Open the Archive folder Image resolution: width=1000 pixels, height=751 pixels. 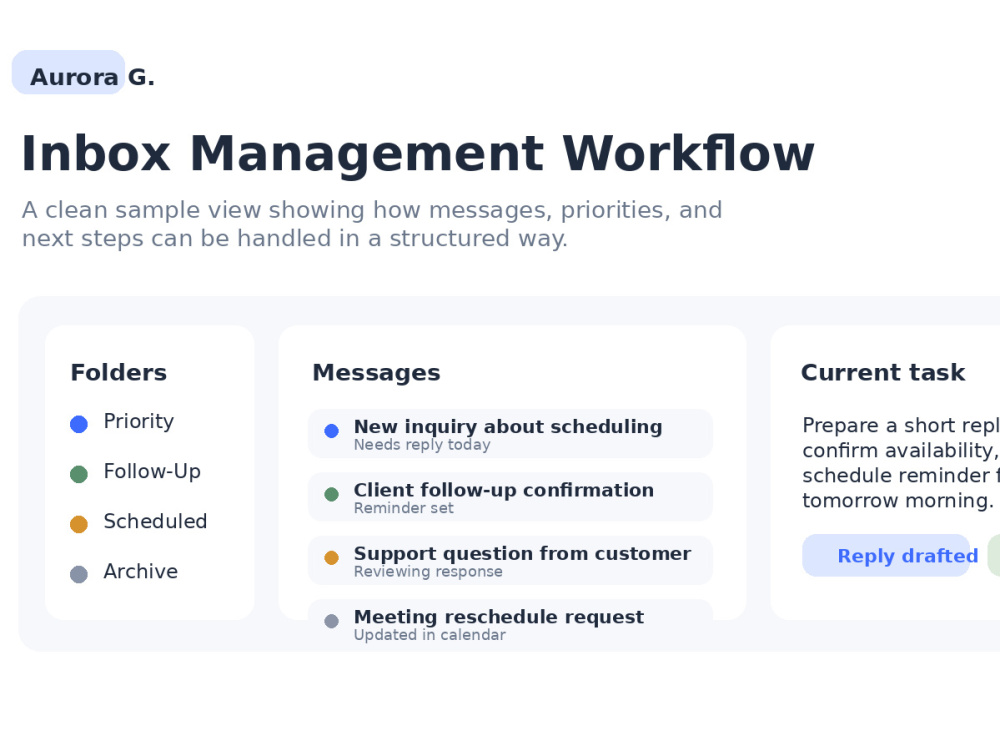coord(140,571)
